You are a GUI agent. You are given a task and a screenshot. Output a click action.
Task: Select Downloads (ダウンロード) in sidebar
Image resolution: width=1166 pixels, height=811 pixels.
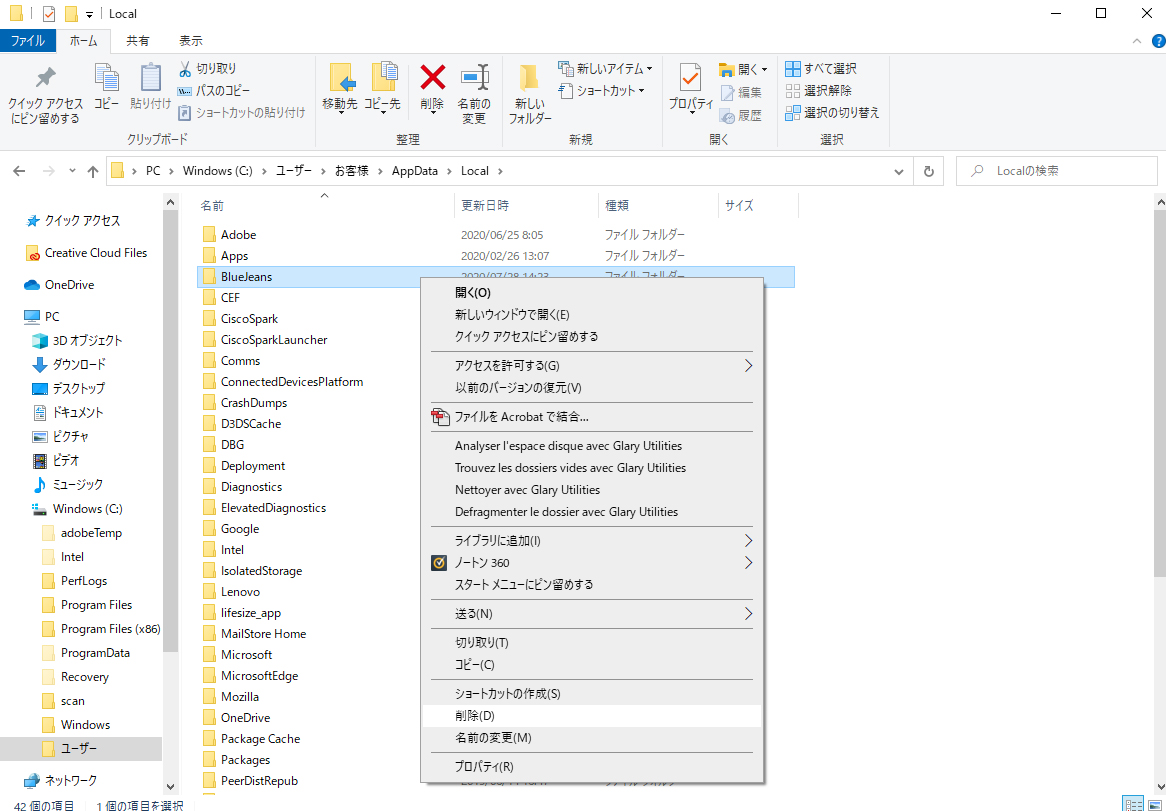click(x=69, y=364)
